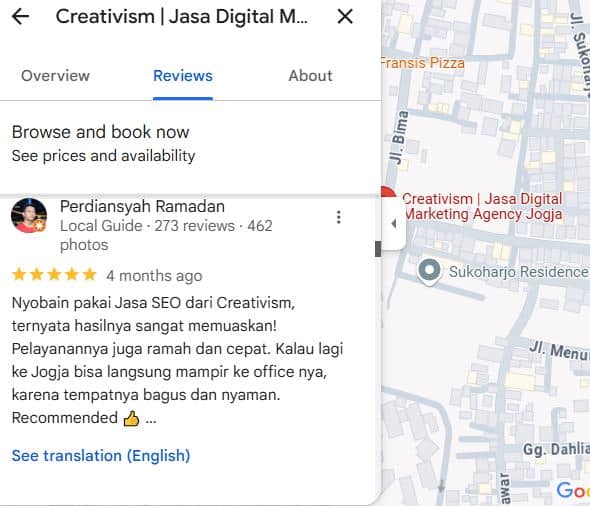The image size is (590, 506).
Task: Click the 'Gg. Dahlia' street label
Action: (556, 450)
